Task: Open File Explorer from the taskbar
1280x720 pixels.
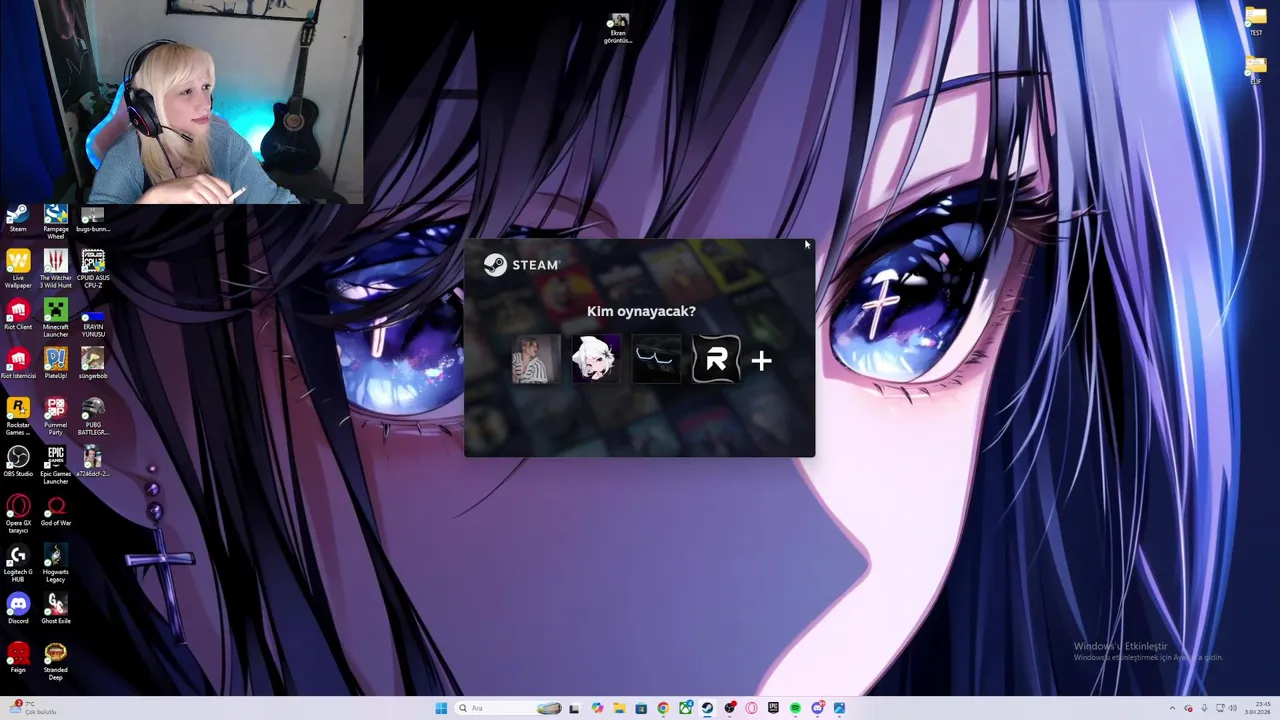Action: click(619, 708)
